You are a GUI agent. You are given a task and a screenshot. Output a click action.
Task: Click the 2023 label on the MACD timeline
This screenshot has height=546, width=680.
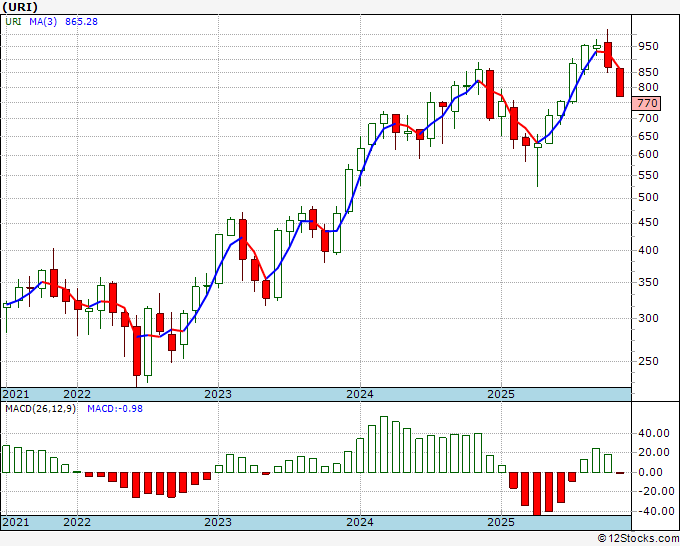pyautogui.click(x=218, y=522)
